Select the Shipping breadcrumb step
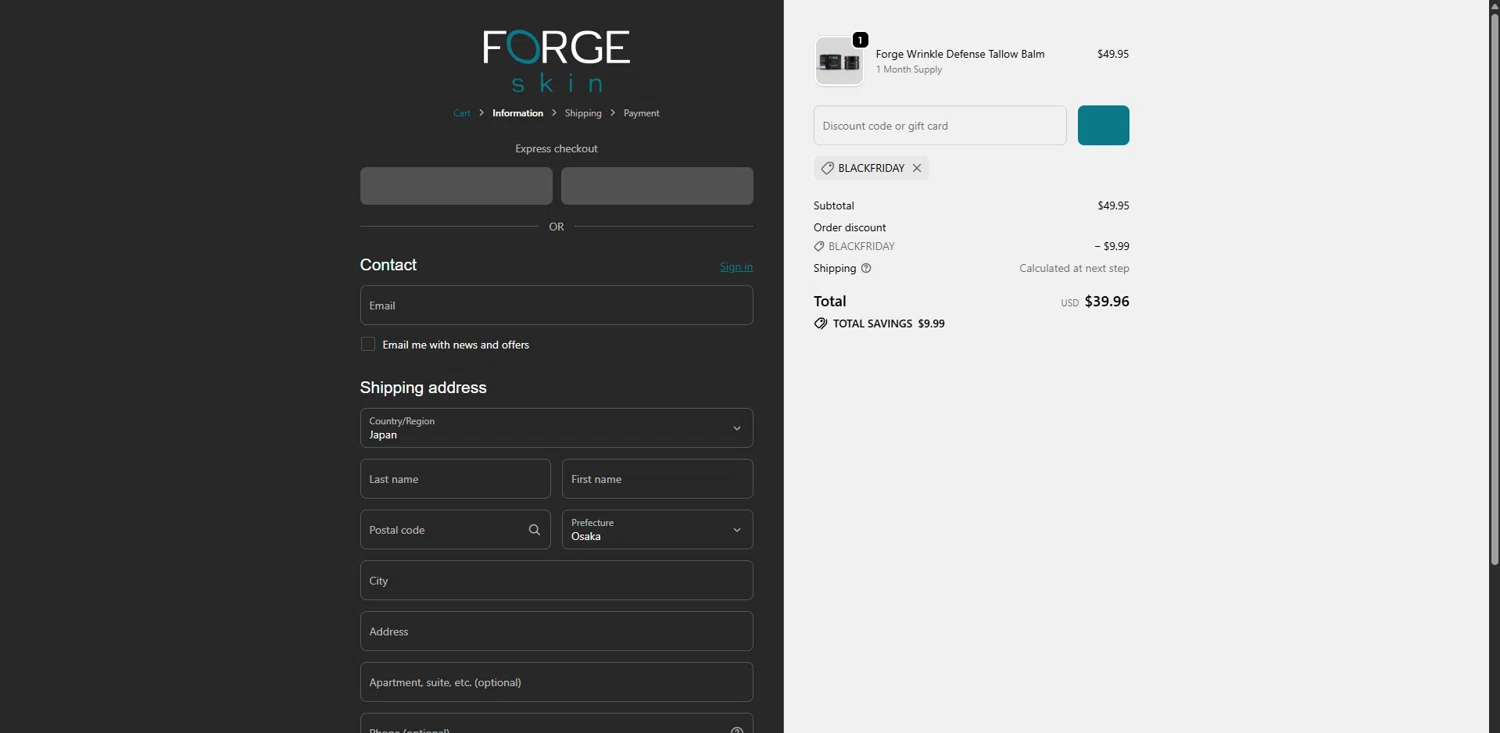This screenshot has width=1500, height=733. click(x=583, y=113)
